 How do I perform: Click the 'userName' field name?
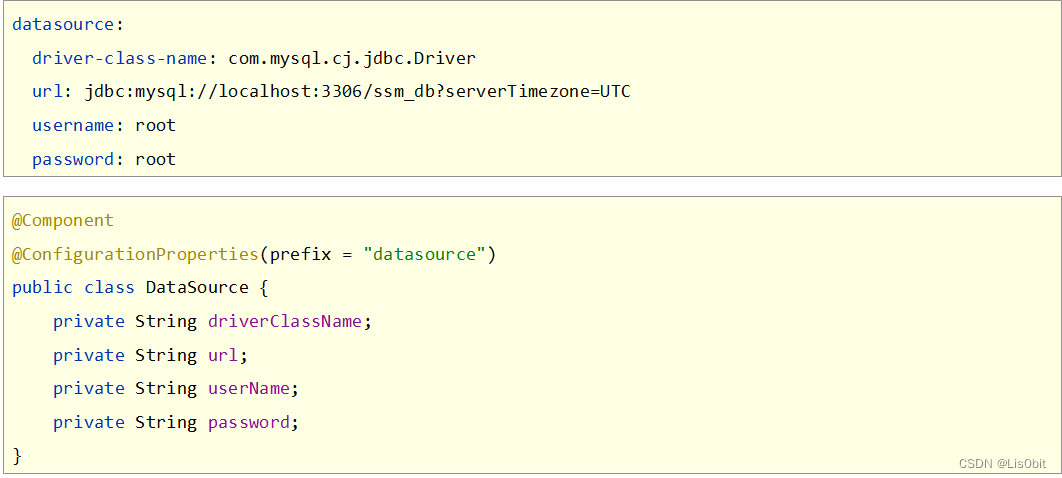click(249, 389)
